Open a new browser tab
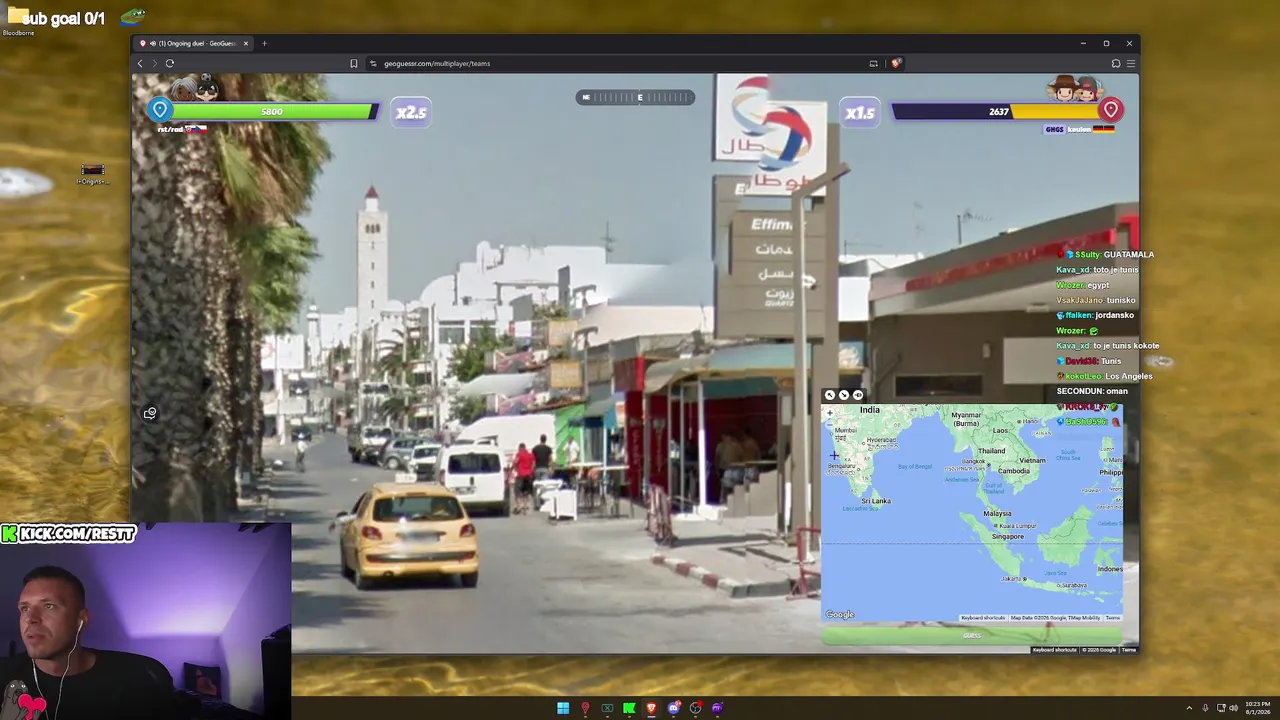1280x720 pixels. 265,43
